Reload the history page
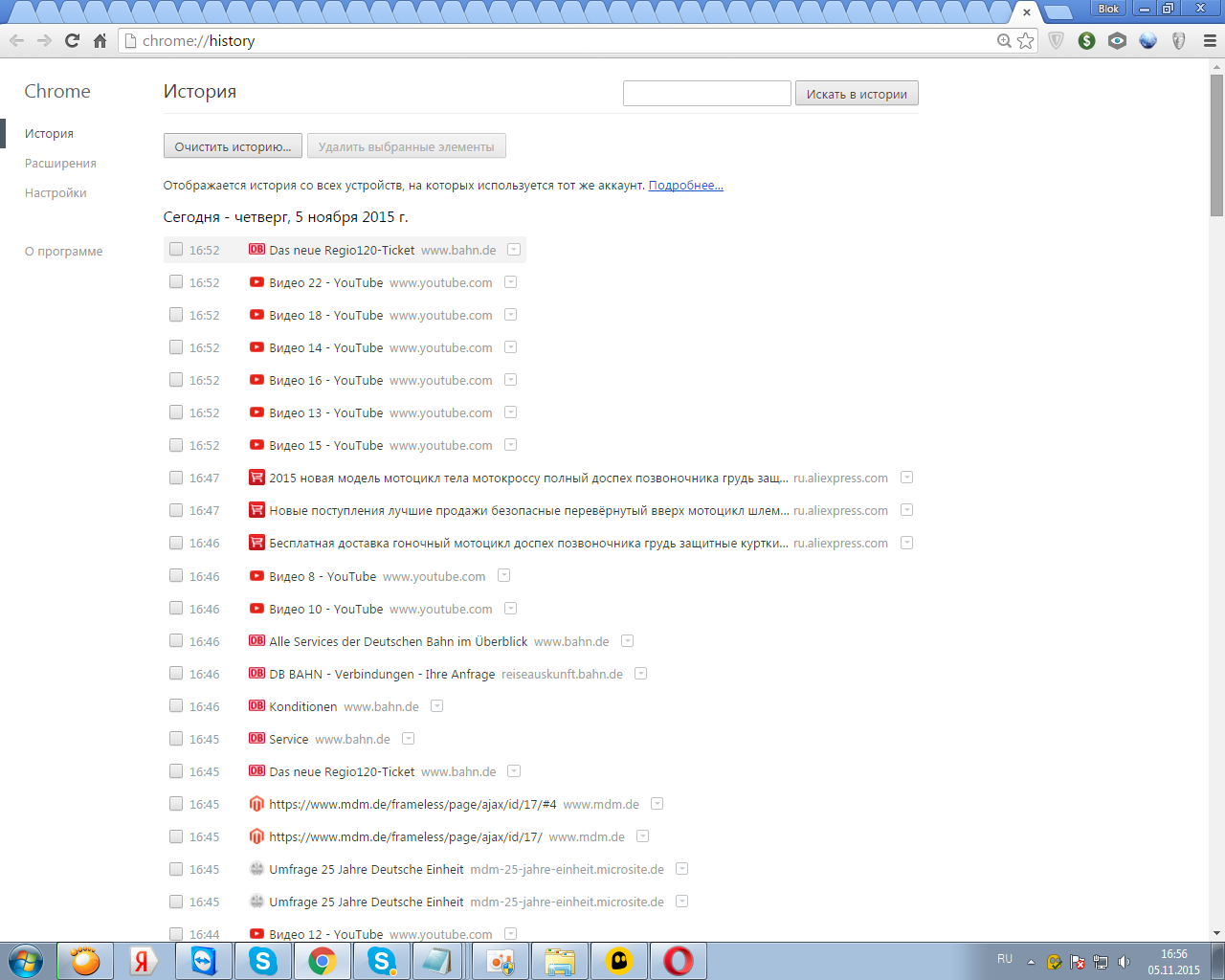The image size is (1225, 980). pyautogui.click(x=72, y=40)
